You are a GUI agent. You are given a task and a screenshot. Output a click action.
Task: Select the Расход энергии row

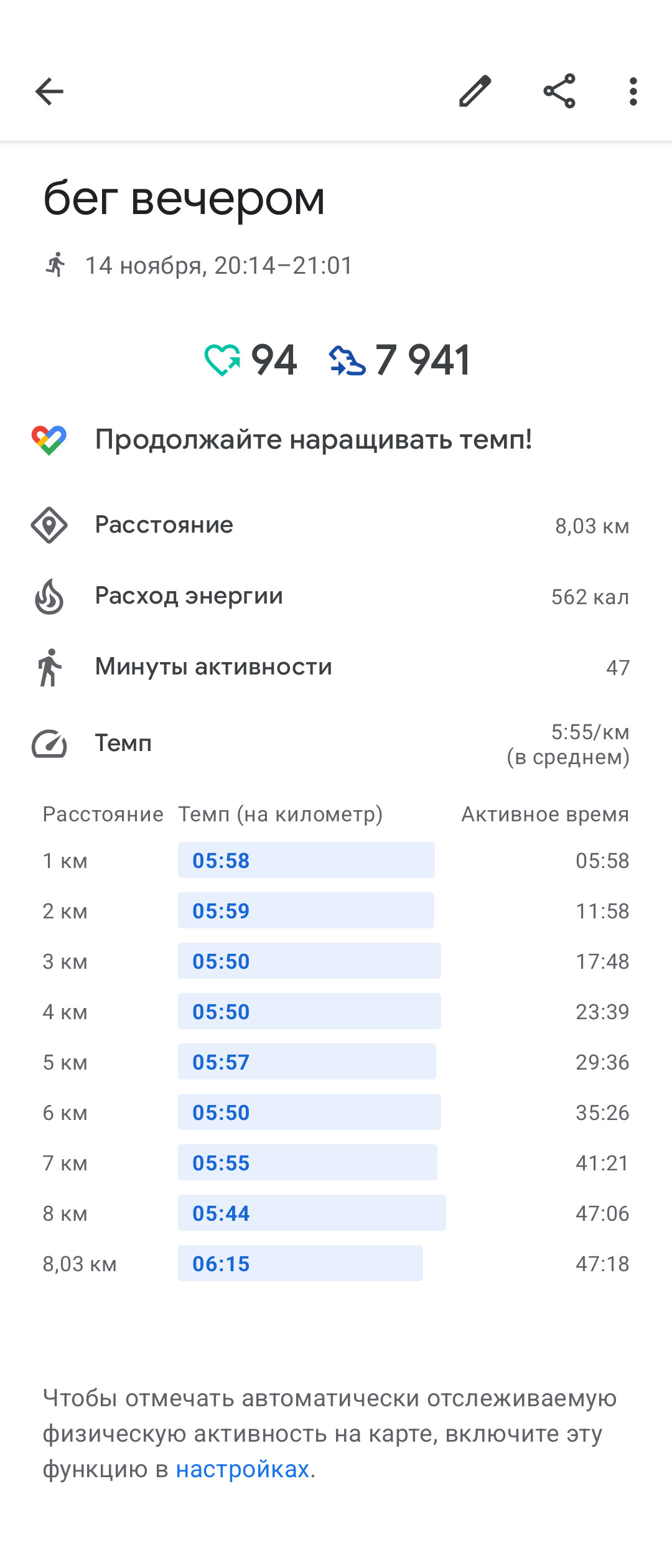click(336, 596)
